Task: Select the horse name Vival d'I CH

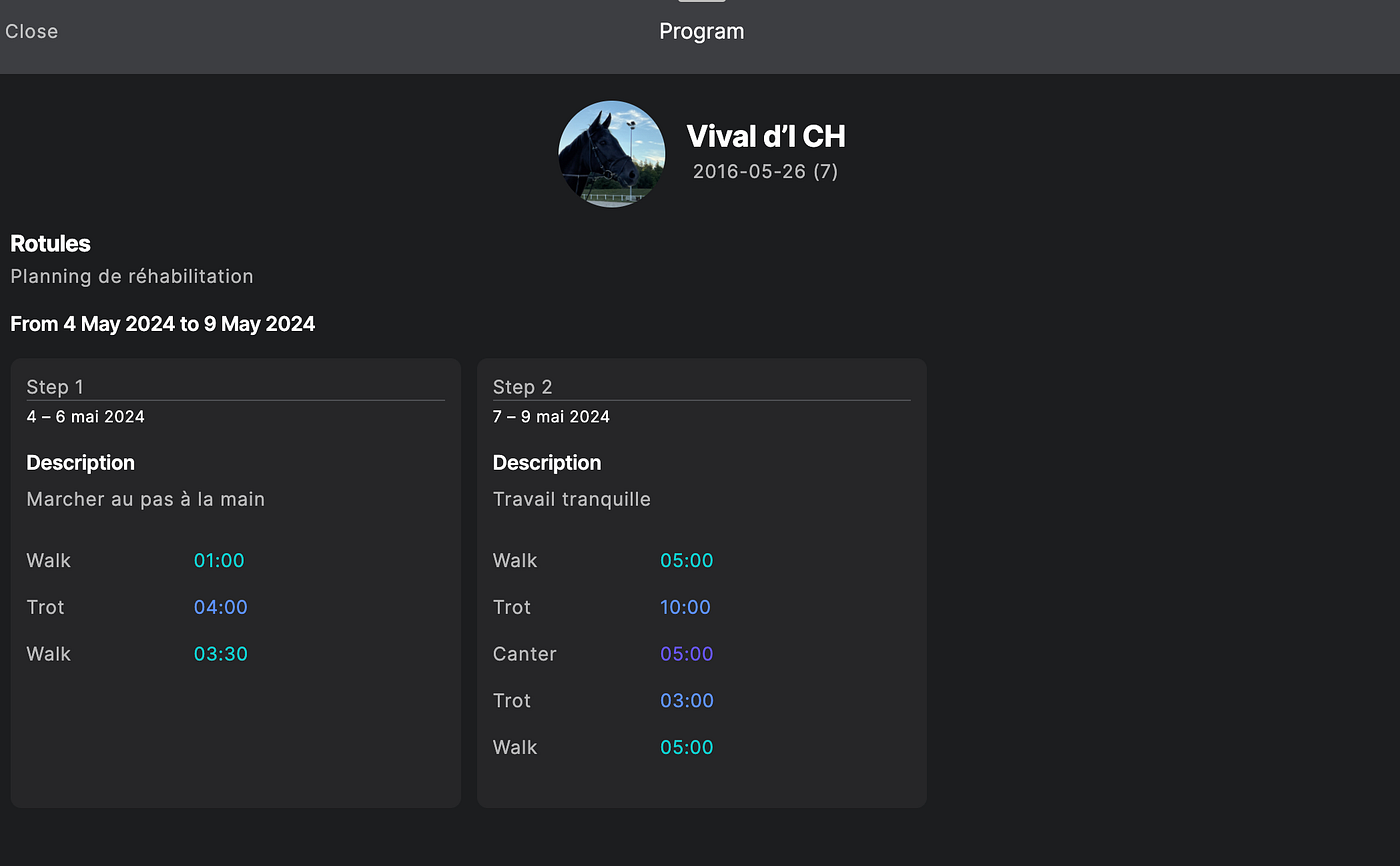Action: click(x=766, y=136)
